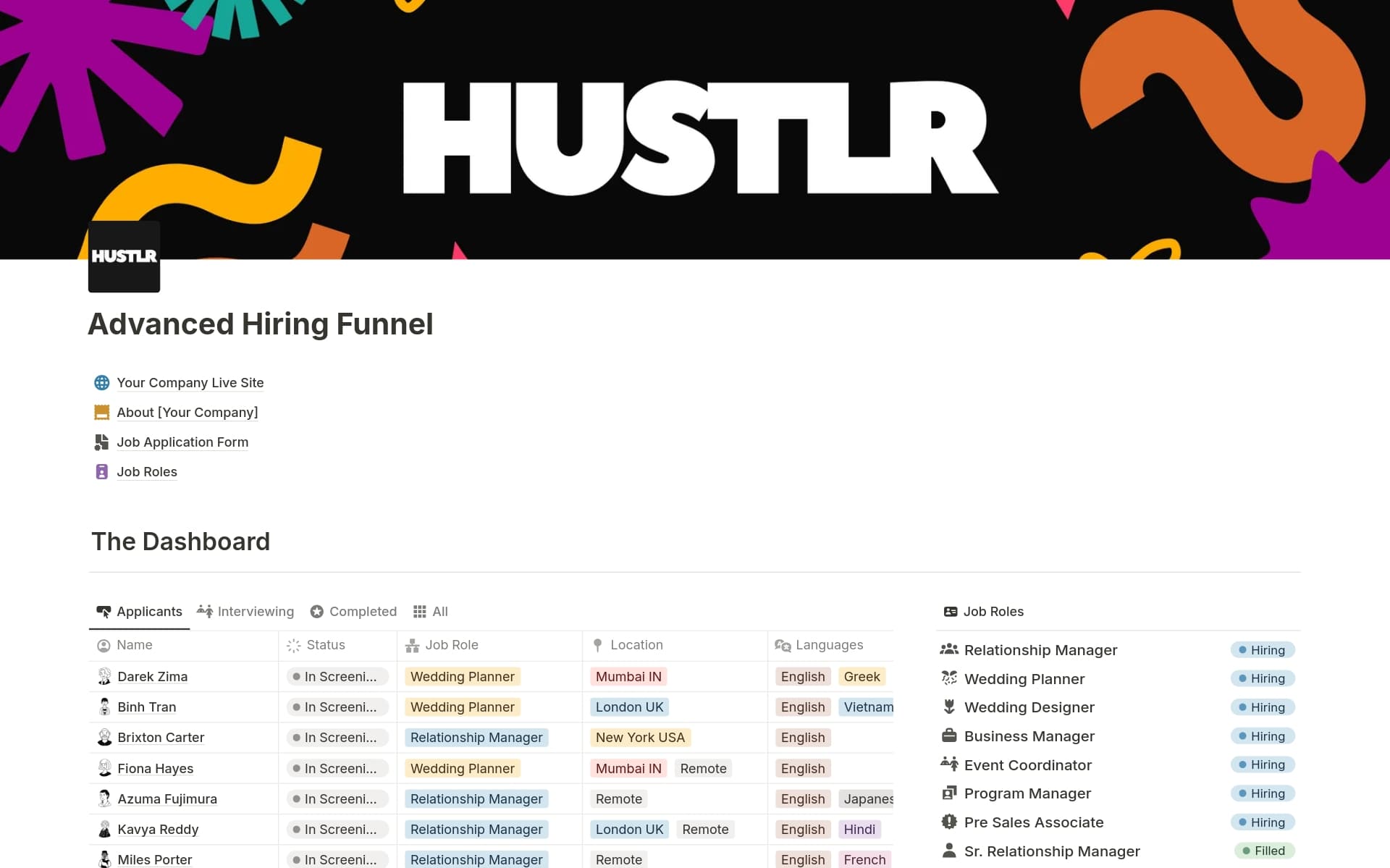Open the Name column header menu
The height and width of the screenshot is (868, 1390).
pos(135,644)
